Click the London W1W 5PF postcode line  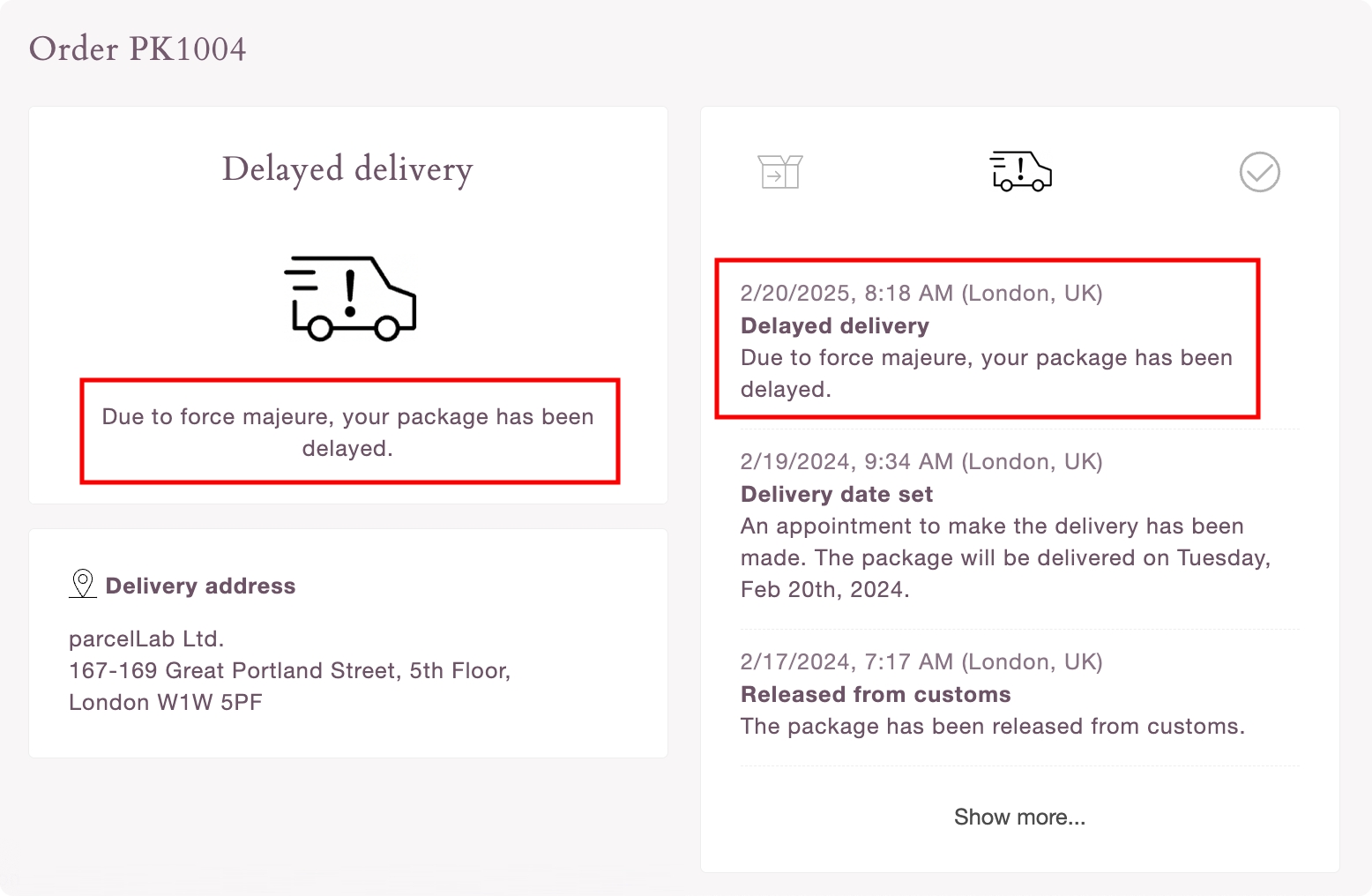[x=166, y=702]
